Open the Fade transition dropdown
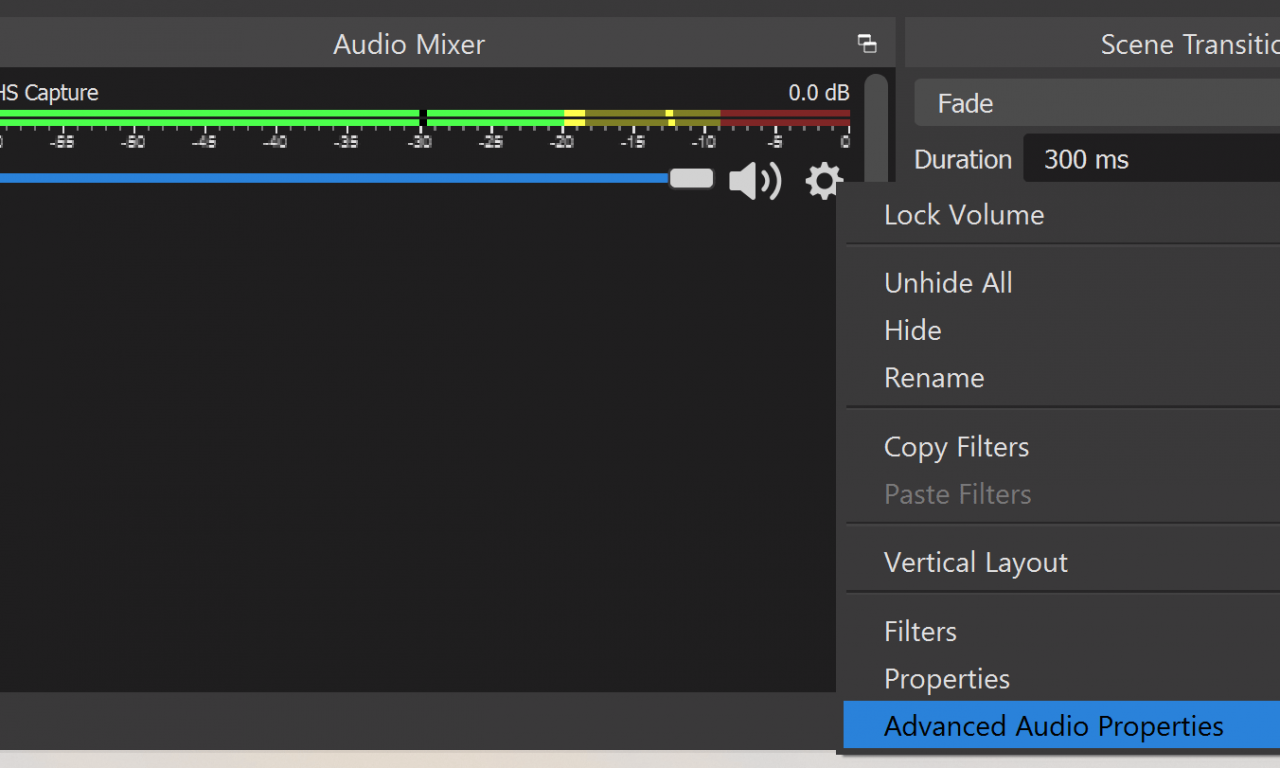Viewport: 1280px width, 768px height. (1096, 104)
